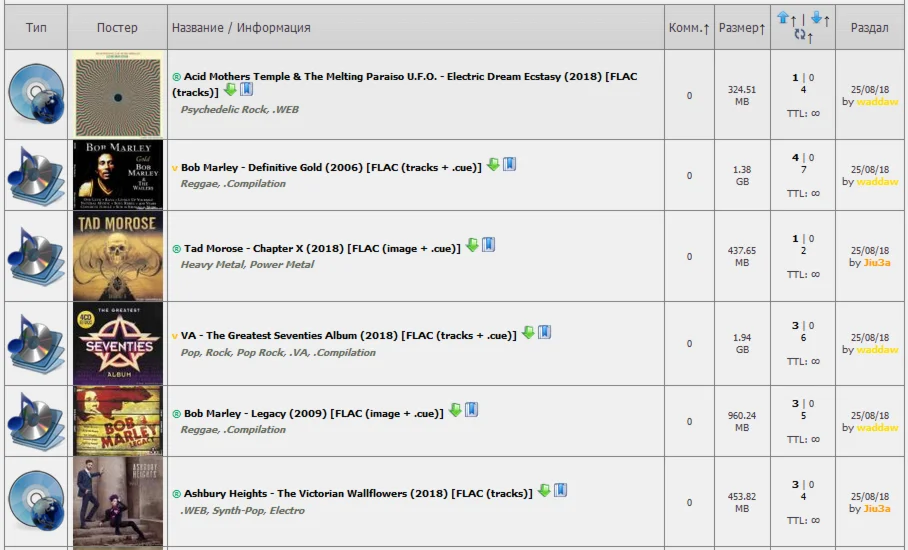Open Bob Marley Gold poster thumbnail
Image resolution: width=908 pixels, height=550 pixels.
(x=118, y=175)
